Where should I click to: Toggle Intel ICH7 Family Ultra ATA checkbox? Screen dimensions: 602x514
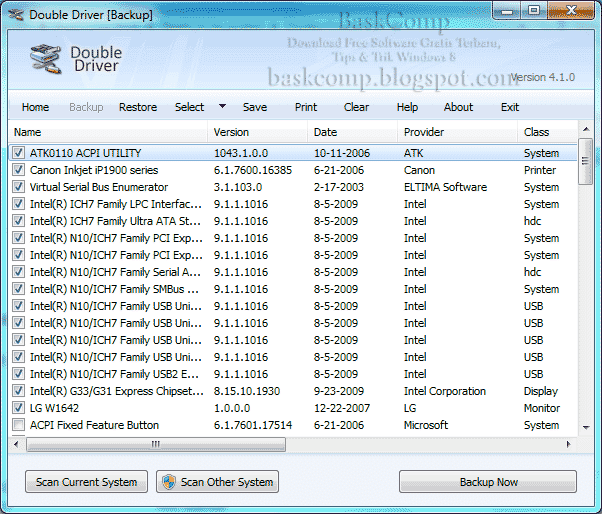tap(18, 221)
